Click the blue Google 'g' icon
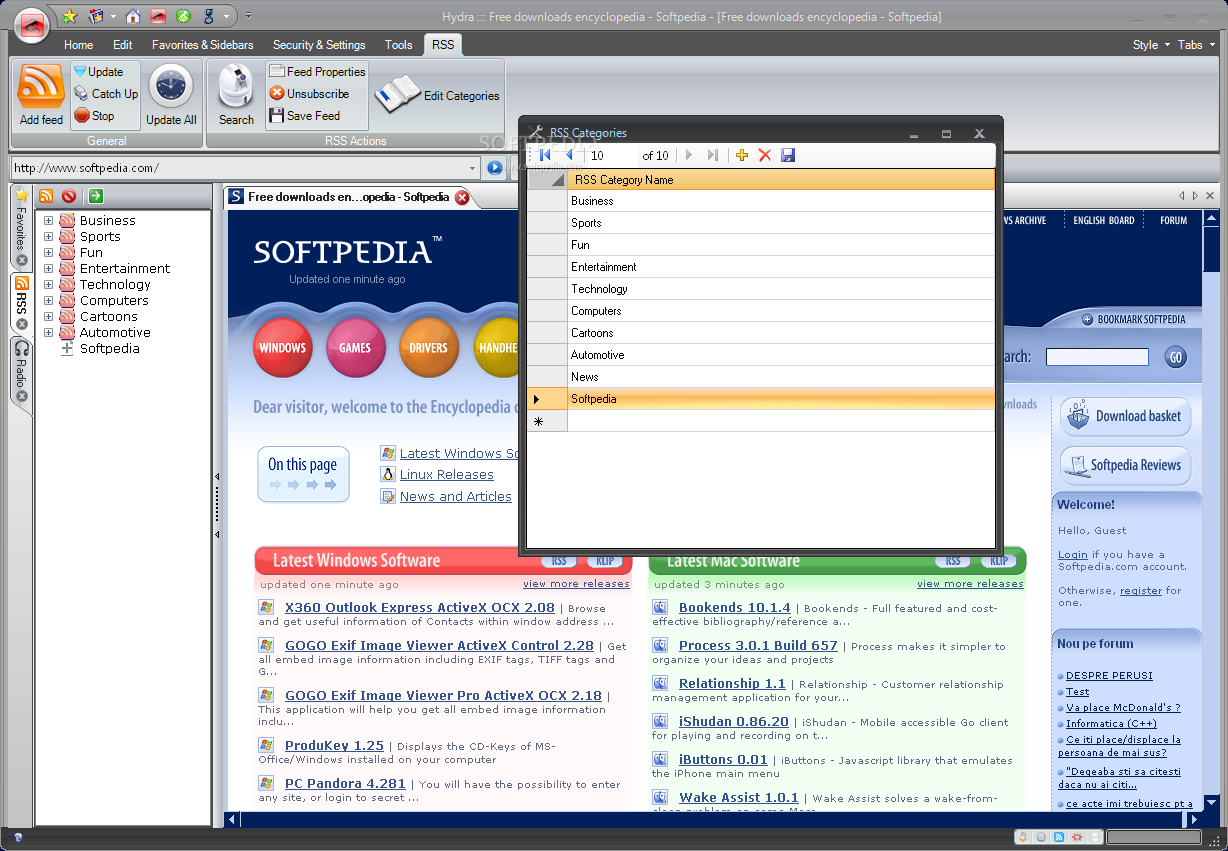 (209, 16)
